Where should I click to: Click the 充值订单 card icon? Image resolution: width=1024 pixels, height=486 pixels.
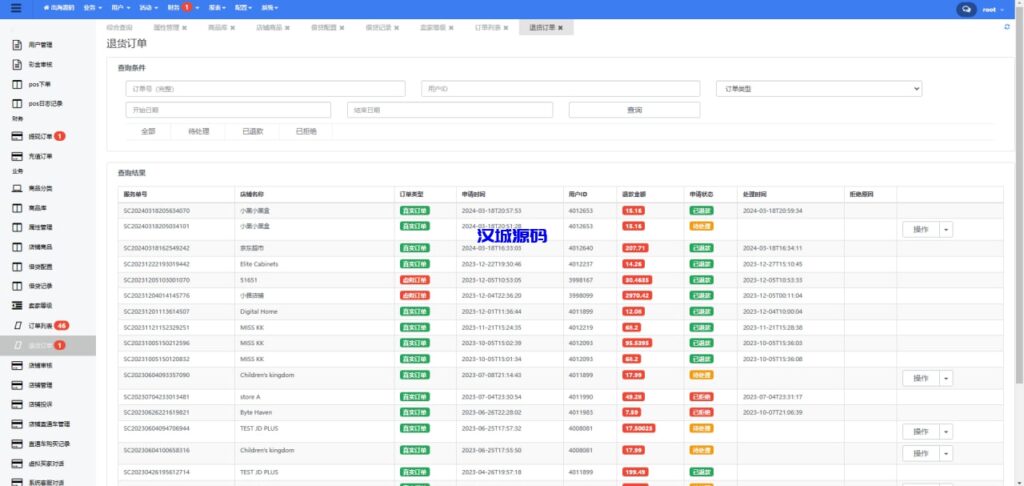click(18, 157)
